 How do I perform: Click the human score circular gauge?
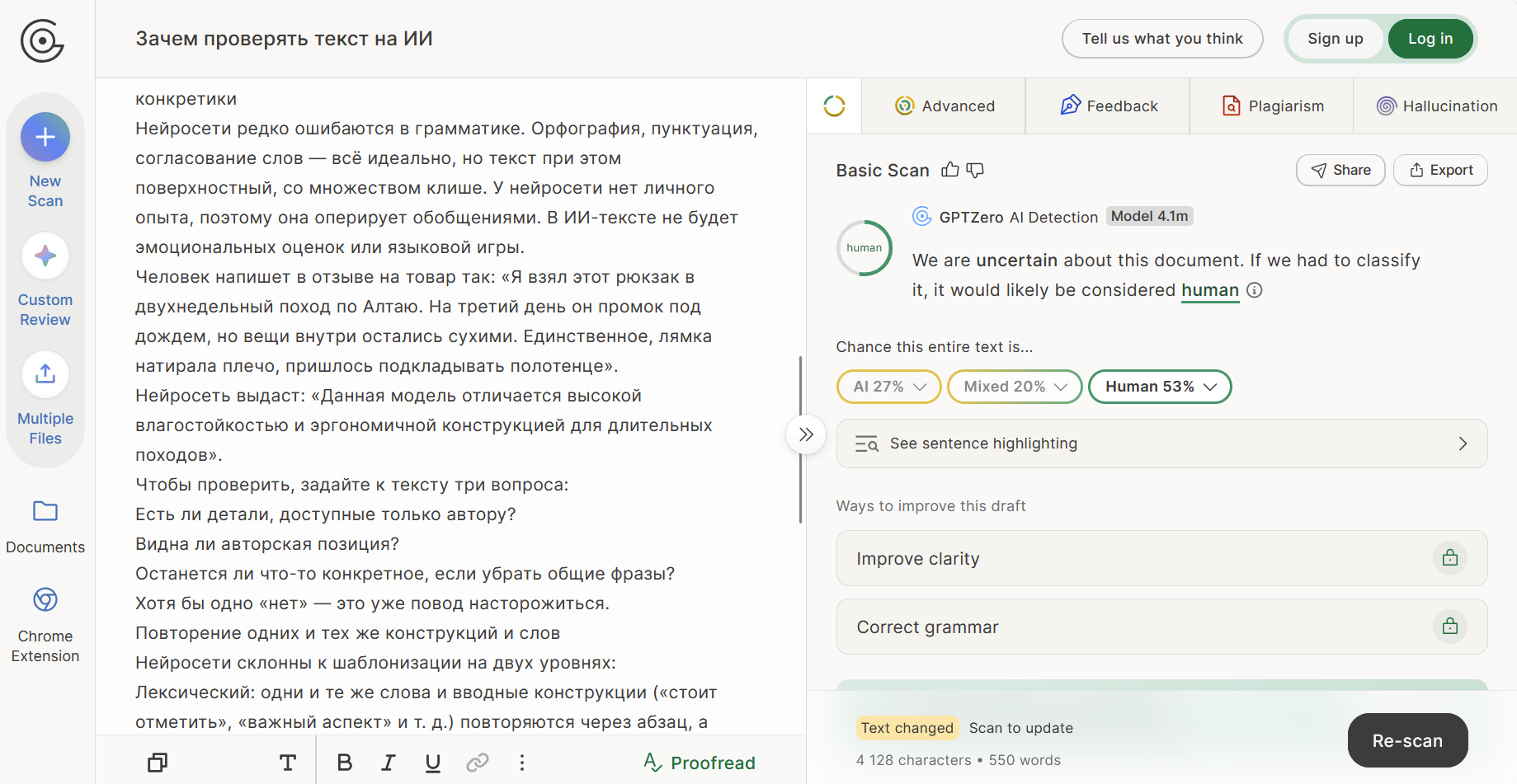tap(865, 247)
